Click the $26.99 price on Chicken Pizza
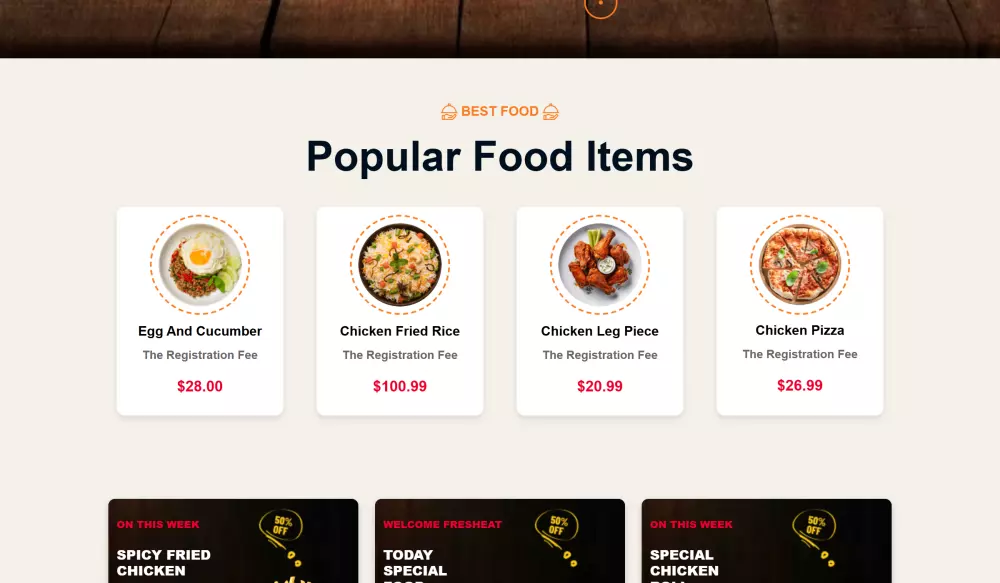This screenshot has height=583, width=1000. click(x=800, y=385)
